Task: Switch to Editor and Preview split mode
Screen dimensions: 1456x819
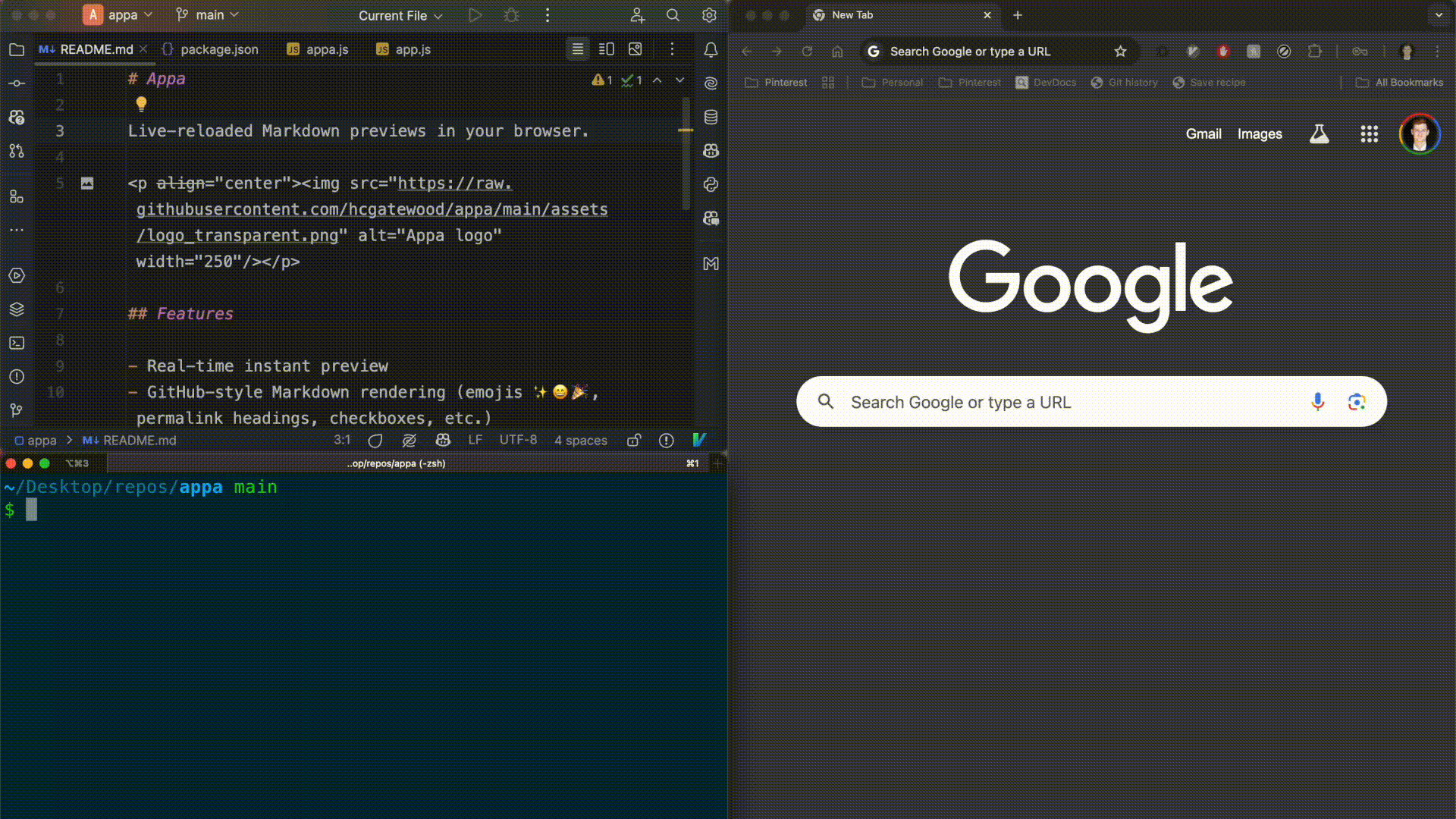Action: coord(607,49)
